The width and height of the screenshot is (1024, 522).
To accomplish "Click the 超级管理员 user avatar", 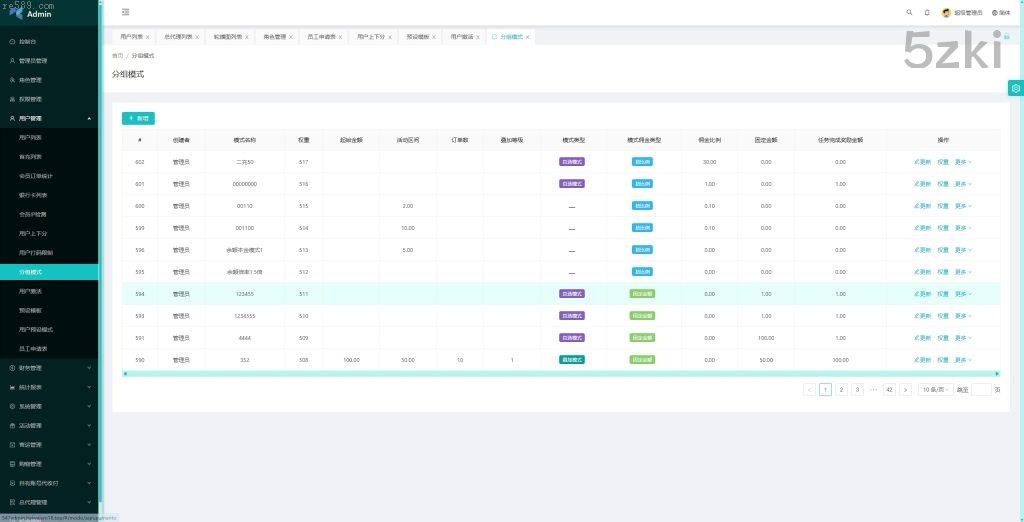I will [x=946, y=12].
